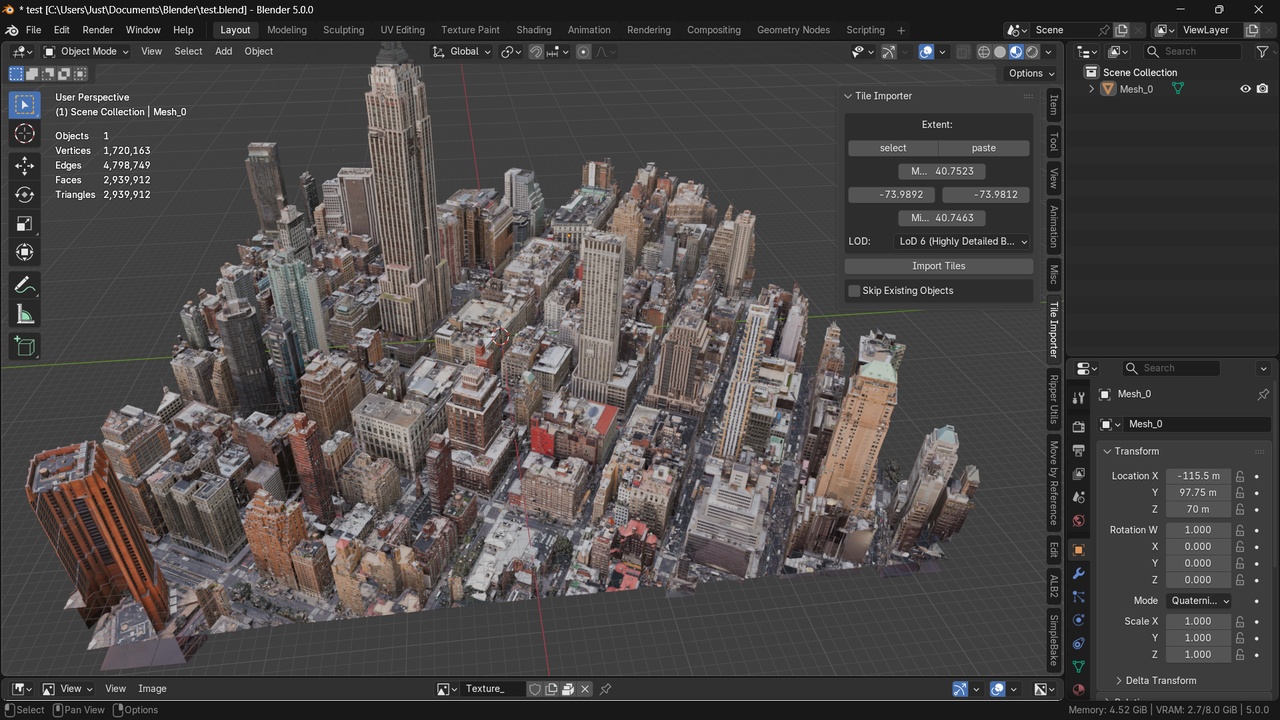Collapse the Tile Importer panel

(877, 96)
